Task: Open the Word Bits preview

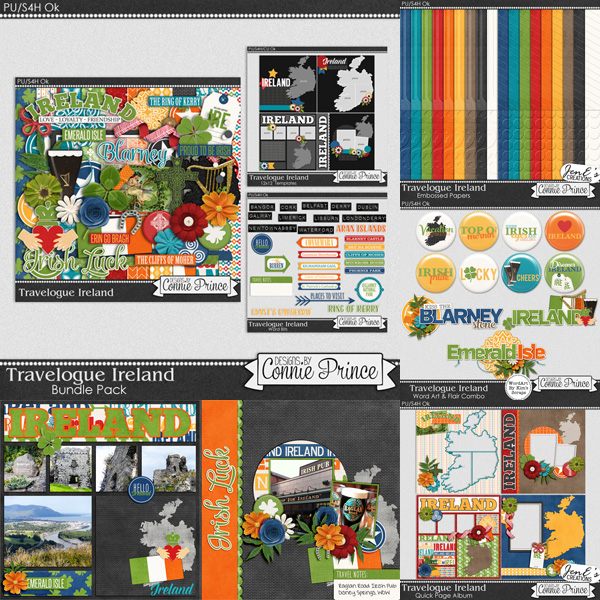Action: 317,262
